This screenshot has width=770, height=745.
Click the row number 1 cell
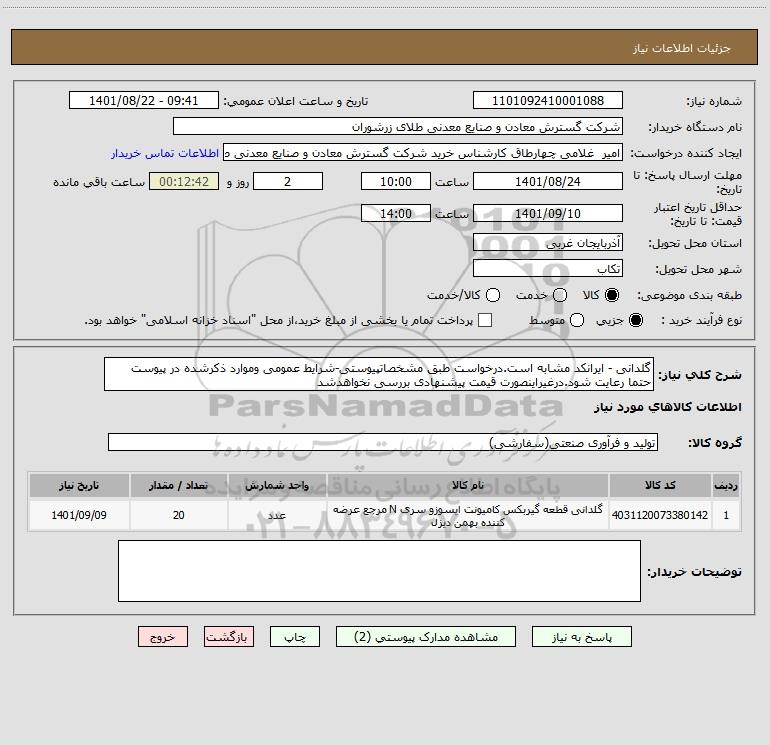pyautogui.click(x=726, y=515)
